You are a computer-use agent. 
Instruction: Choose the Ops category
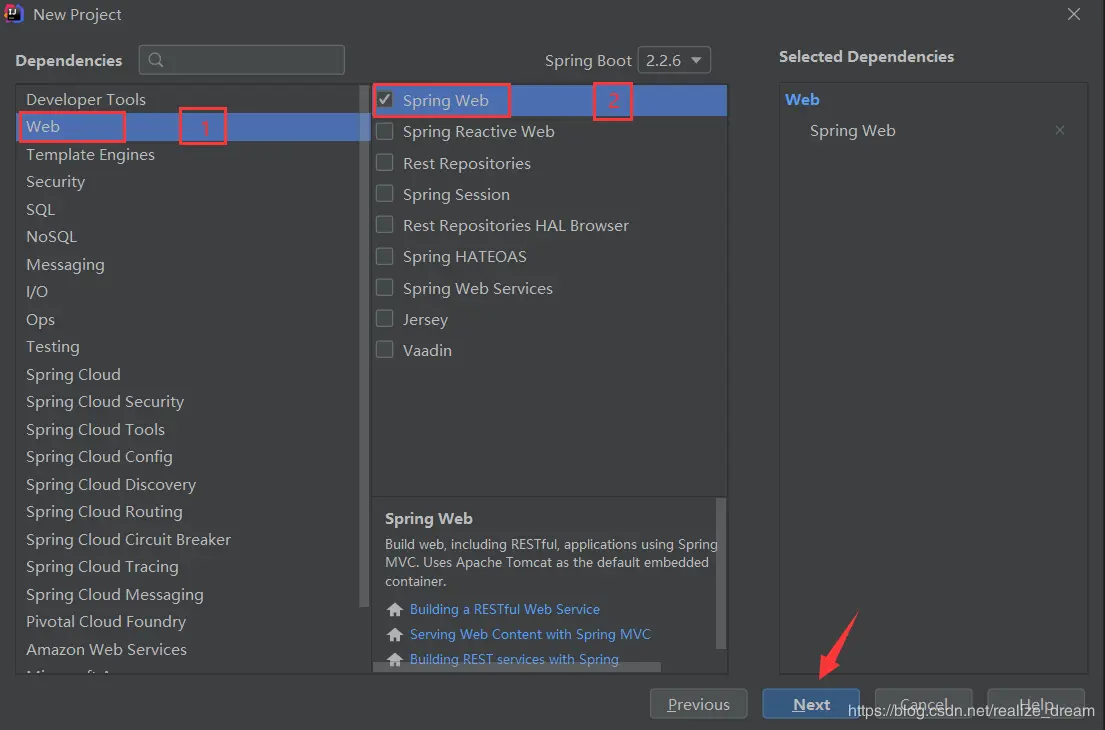coord(188,319)
